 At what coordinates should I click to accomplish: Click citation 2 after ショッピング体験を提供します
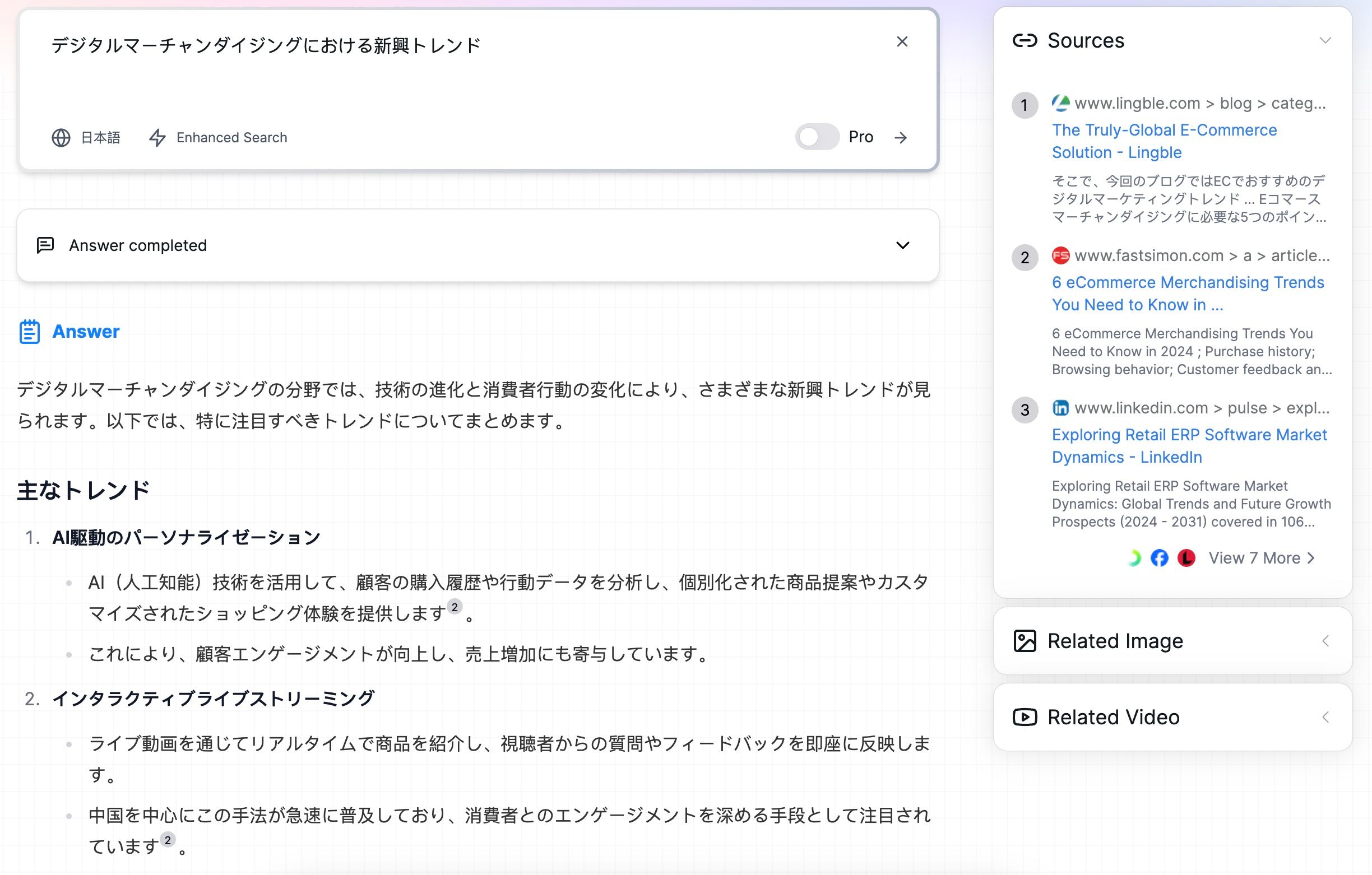[455, 607]
